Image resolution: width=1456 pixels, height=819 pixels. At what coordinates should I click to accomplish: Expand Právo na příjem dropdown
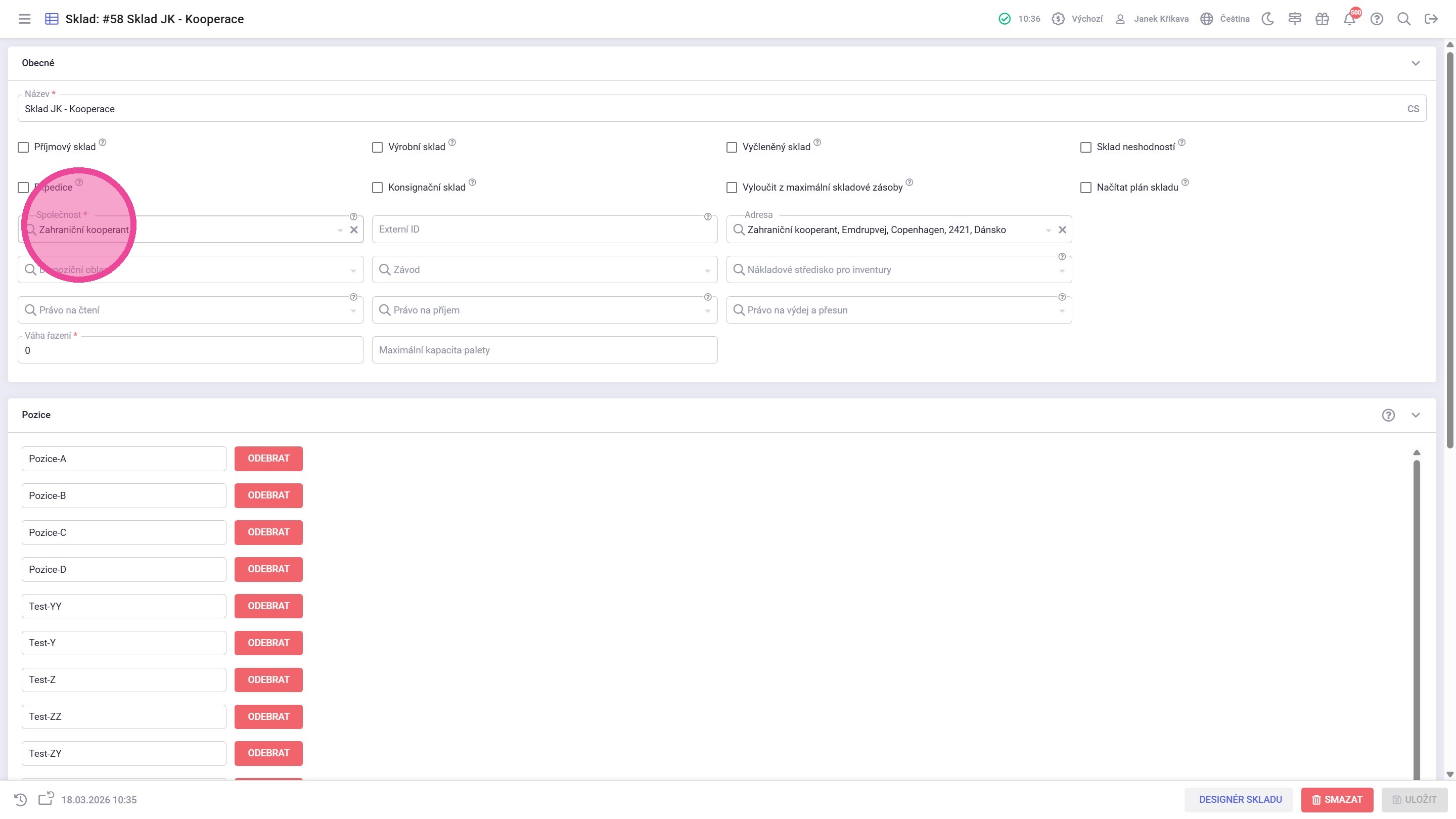[544, 310]
